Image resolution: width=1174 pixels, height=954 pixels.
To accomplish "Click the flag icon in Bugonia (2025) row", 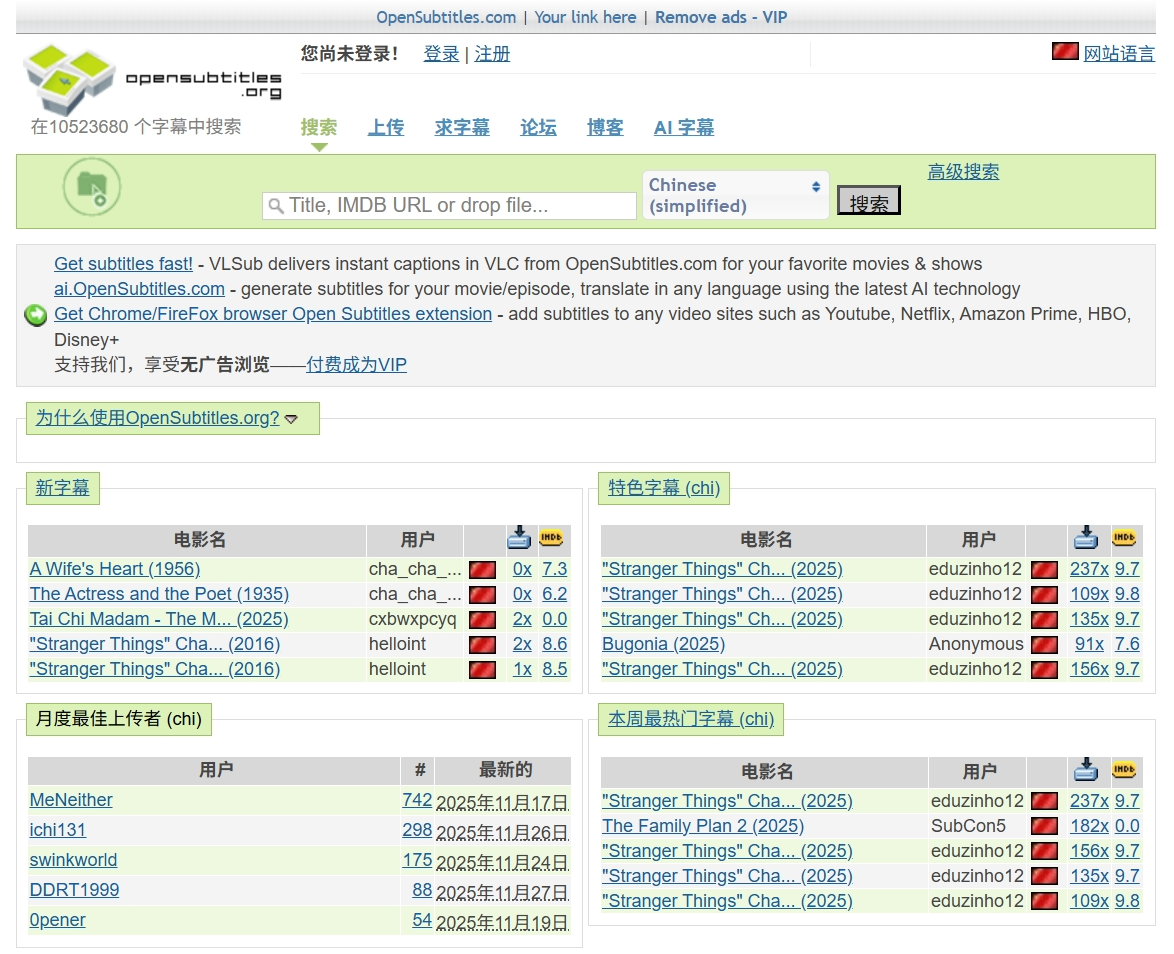I will click(x=1045, y=645).
